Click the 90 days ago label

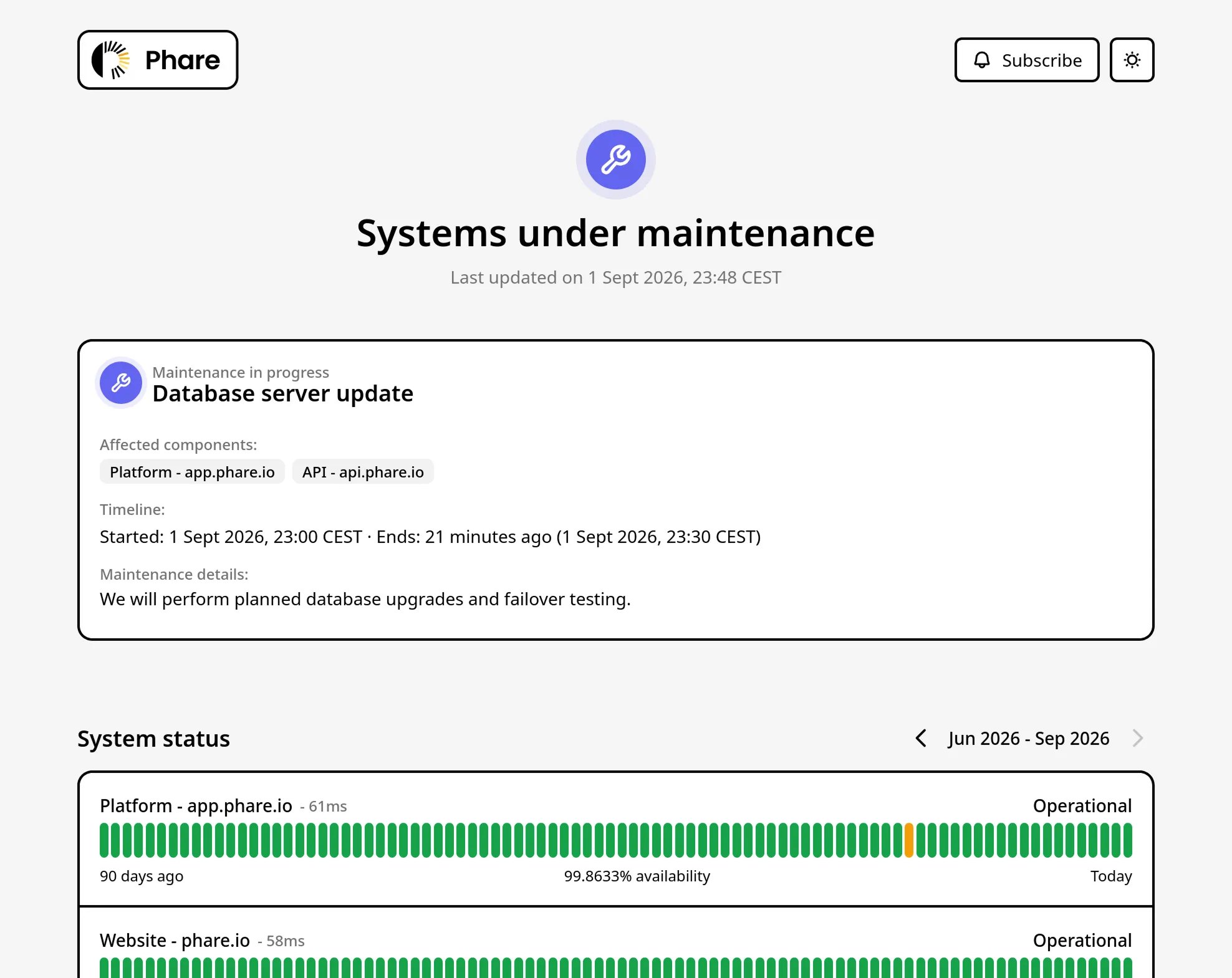(142, 876)
